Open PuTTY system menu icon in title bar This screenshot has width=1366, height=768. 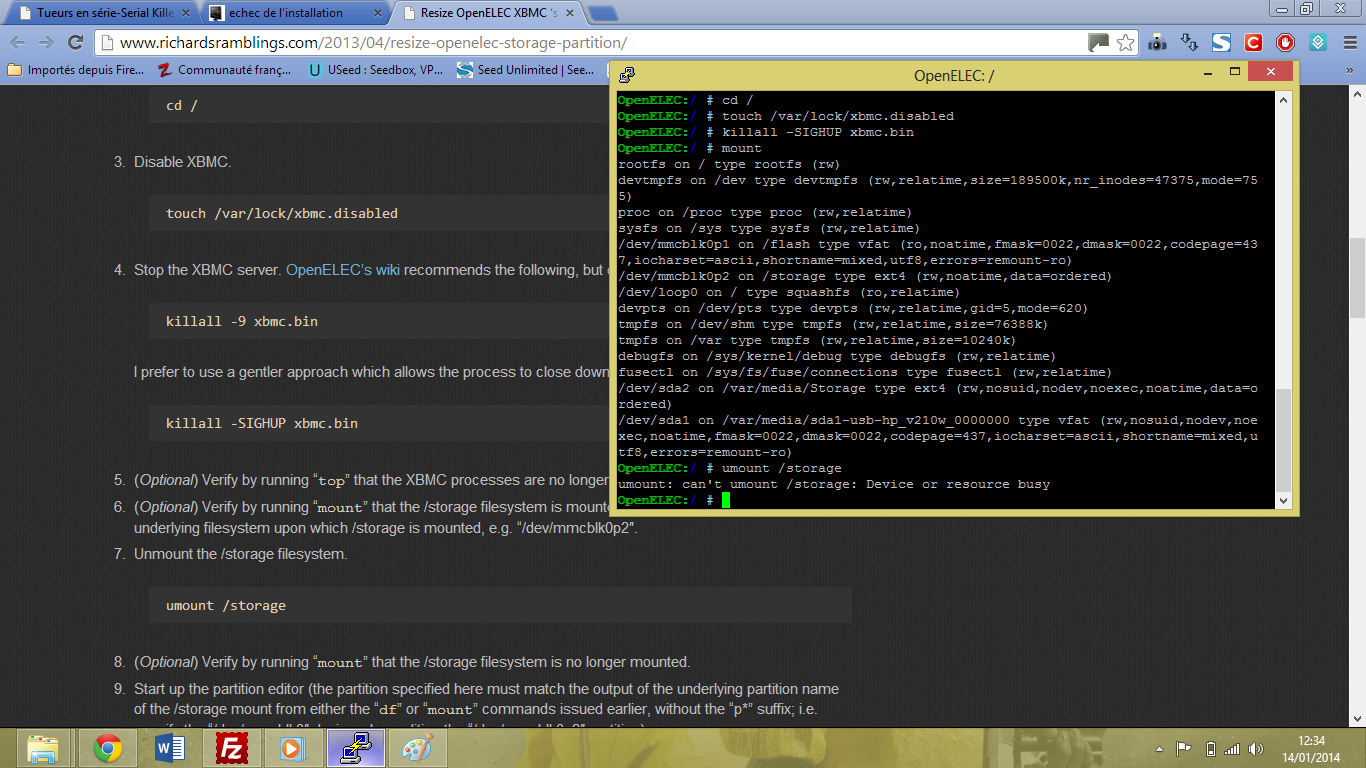coord(626,75)
